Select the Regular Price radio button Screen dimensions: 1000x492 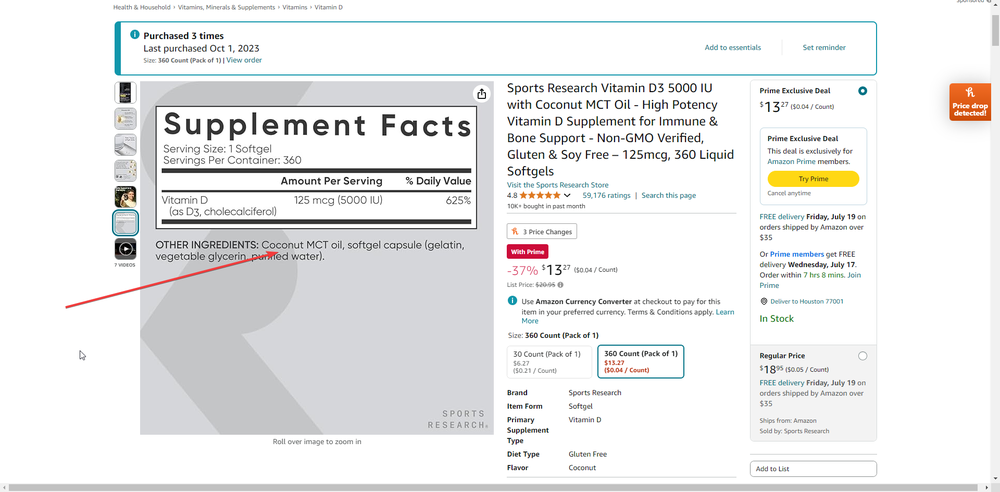pyautogui.click(x=862, y=356)
